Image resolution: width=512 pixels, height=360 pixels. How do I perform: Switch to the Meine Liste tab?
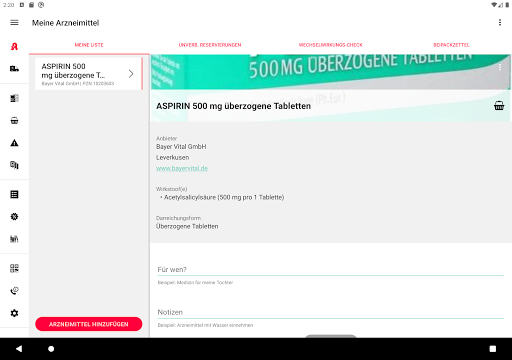coord(89,45)
